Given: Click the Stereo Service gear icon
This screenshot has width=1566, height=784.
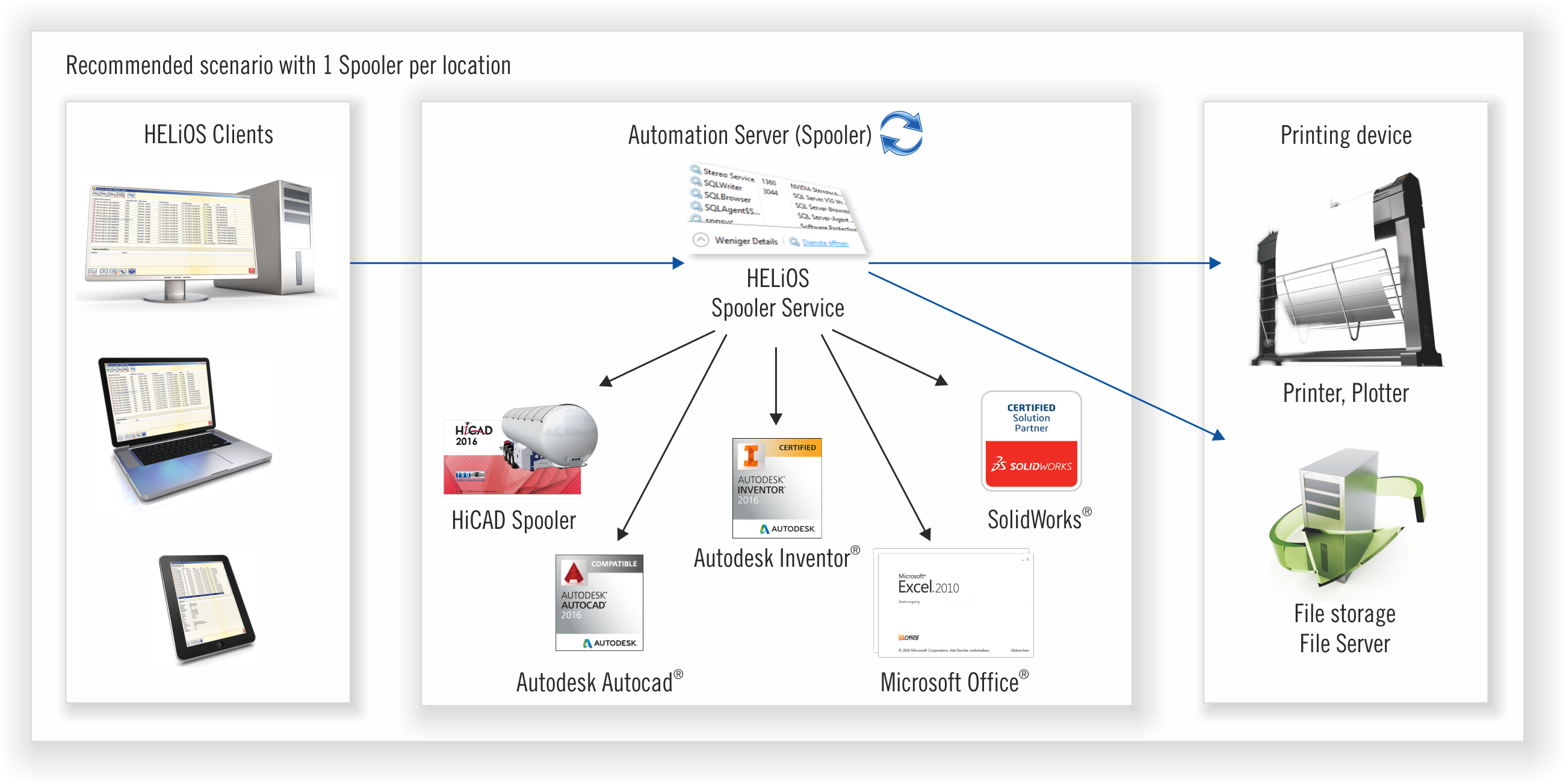Looking at the screenshot, I should click(696, 170).
